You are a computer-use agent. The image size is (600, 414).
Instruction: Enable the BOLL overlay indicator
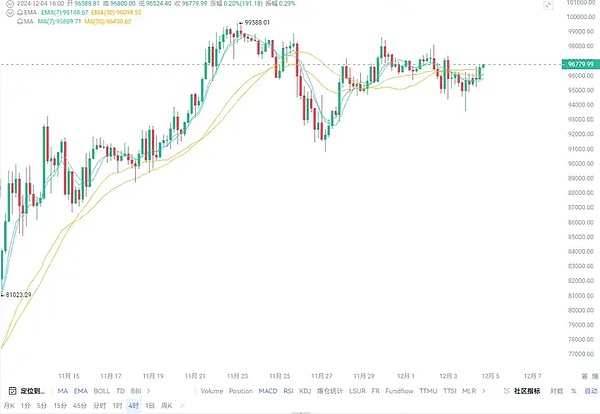tap(102, 391)
